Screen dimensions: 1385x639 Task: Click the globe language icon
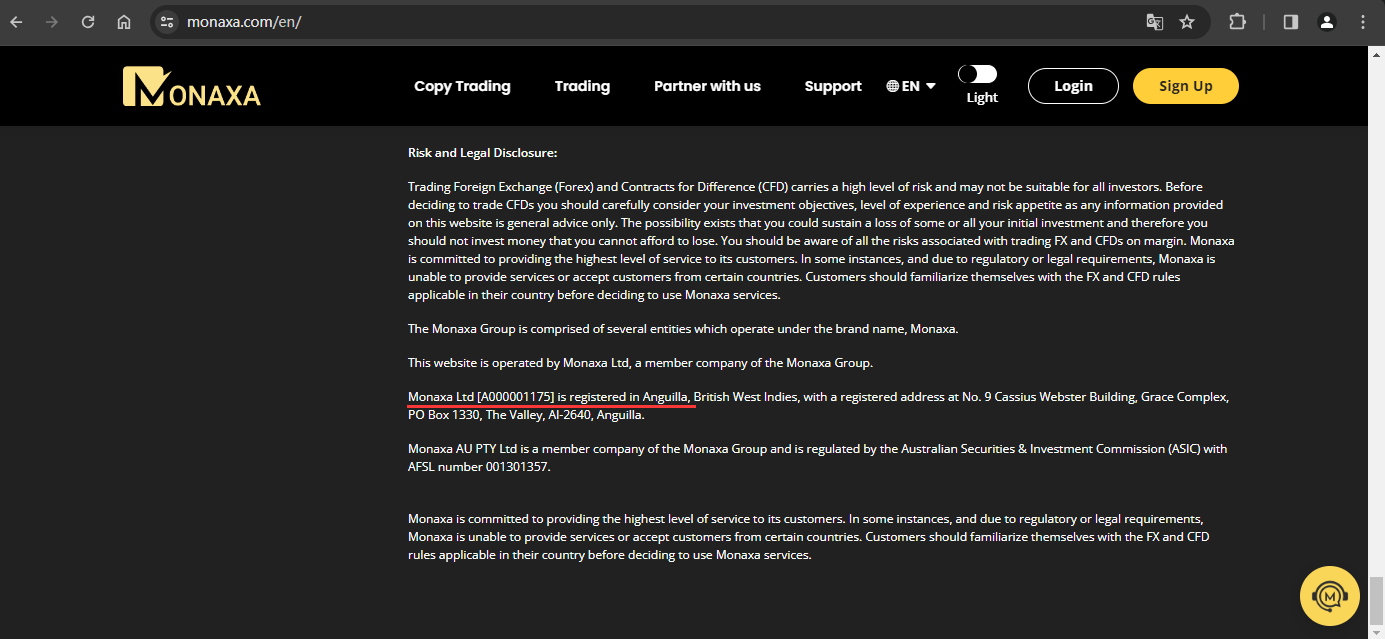pyautogui.click(x=892, y=86)
